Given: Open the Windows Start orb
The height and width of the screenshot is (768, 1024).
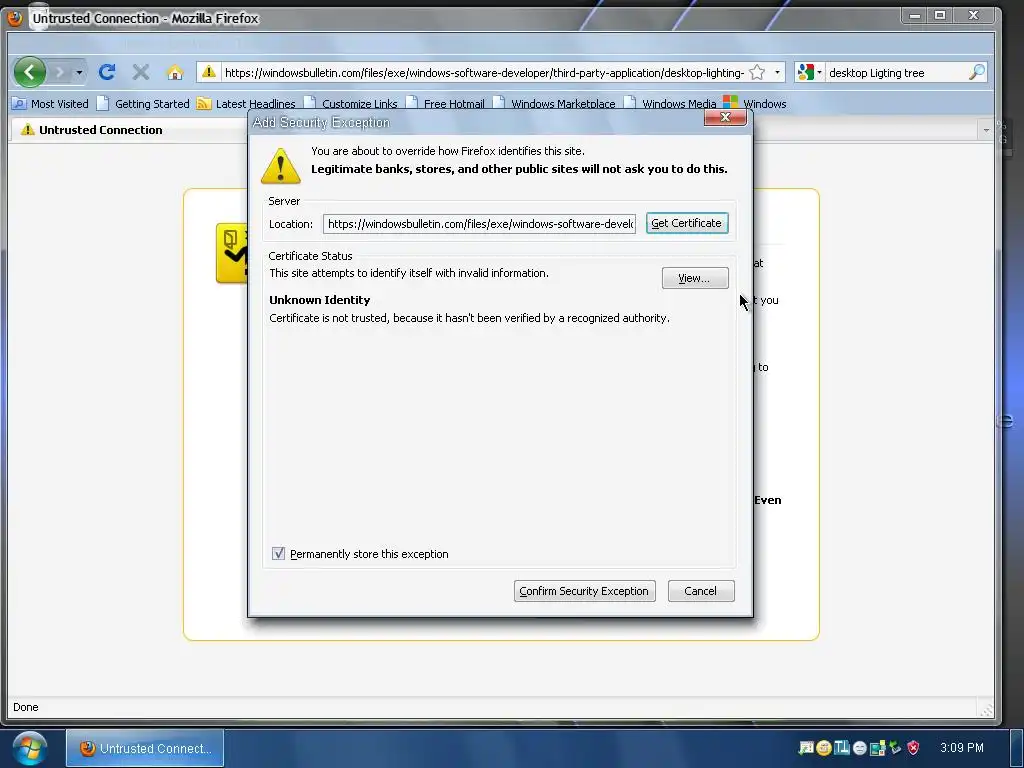Looking at the screenshot, I should [29, 749].
